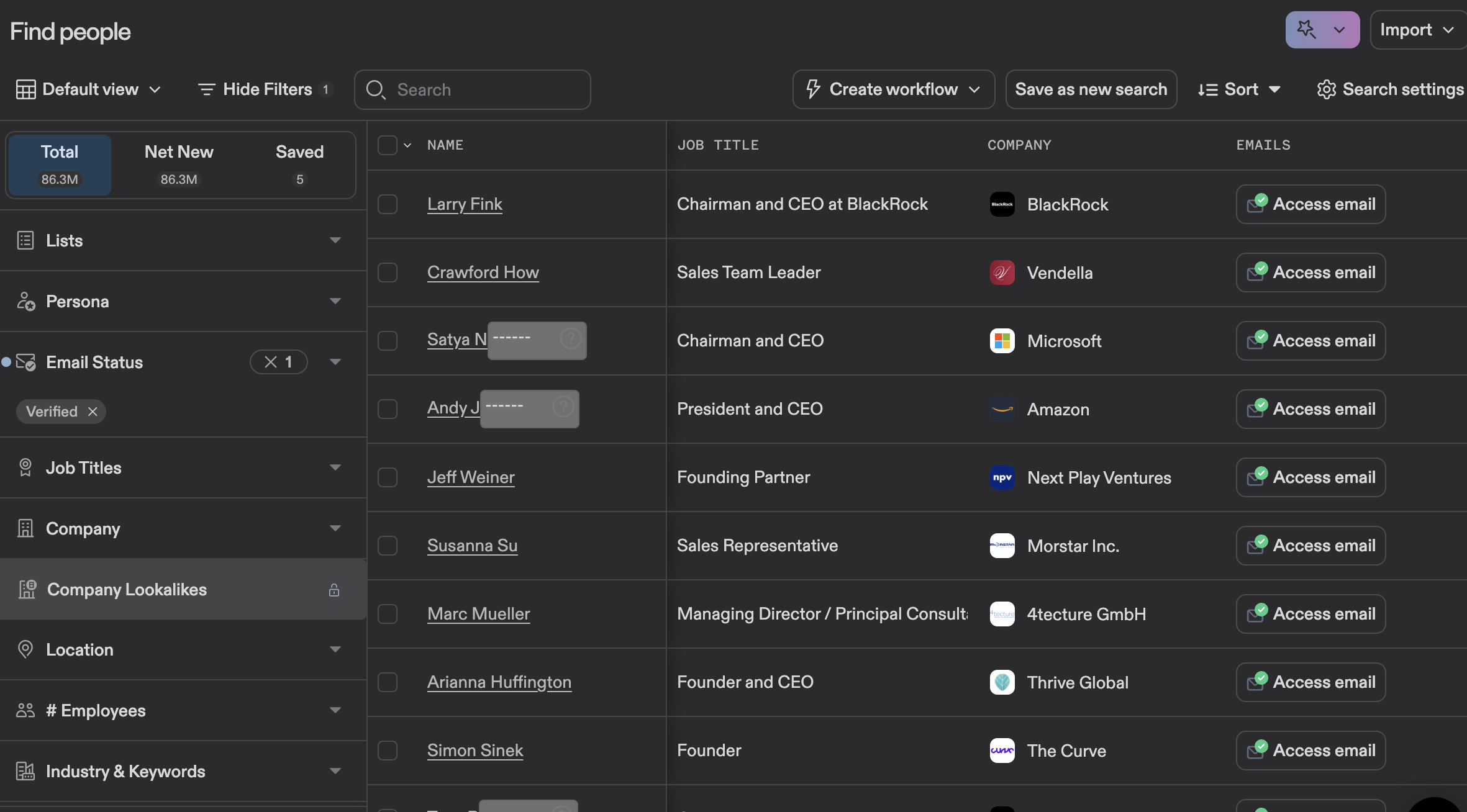Image resolution: width=1467 pixels, height=812 pixels.
Task: Open the # Employees filter section
Action: pyautogui.click(x=183, y=710)
